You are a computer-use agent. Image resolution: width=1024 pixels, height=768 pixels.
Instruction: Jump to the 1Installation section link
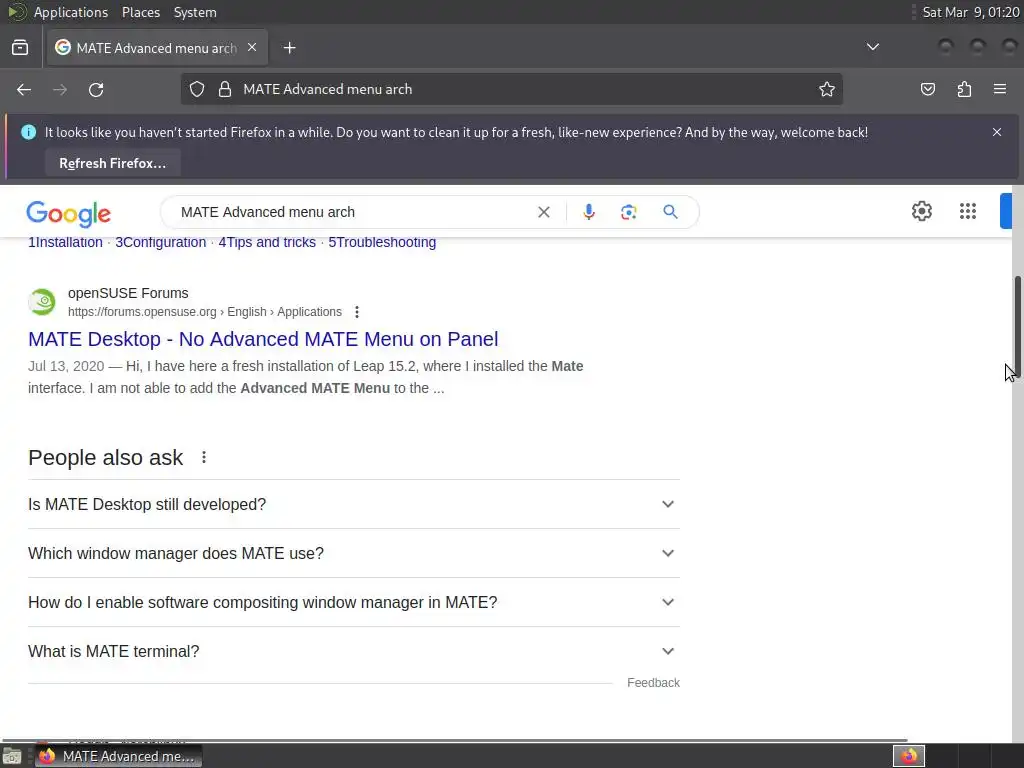click(x=65, y=242)
